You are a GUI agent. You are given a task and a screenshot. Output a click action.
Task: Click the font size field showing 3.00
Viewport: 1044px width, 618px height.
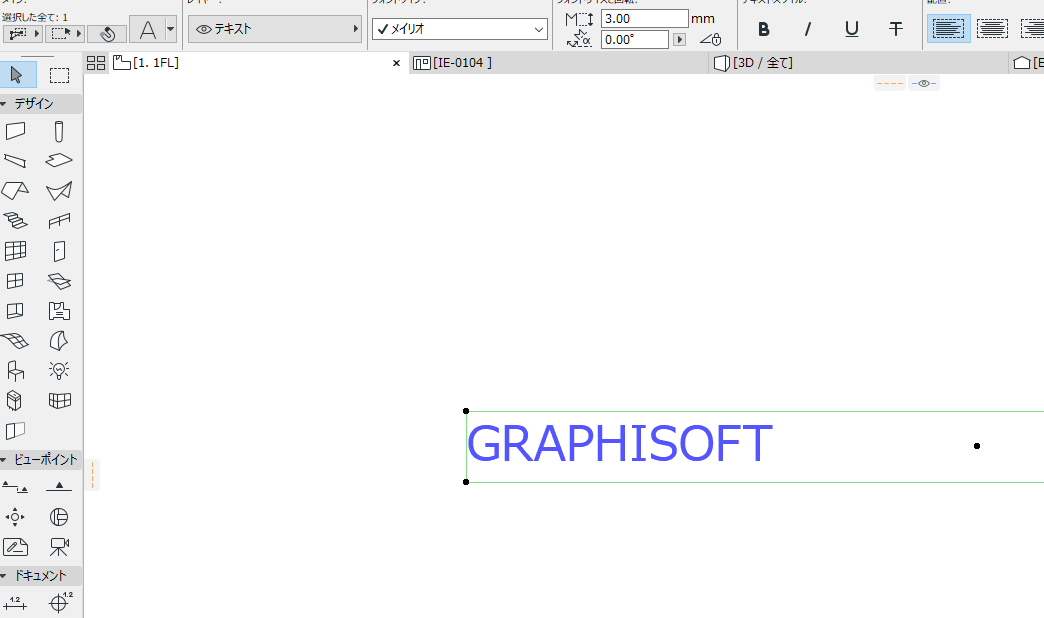[x=645, y=19]
